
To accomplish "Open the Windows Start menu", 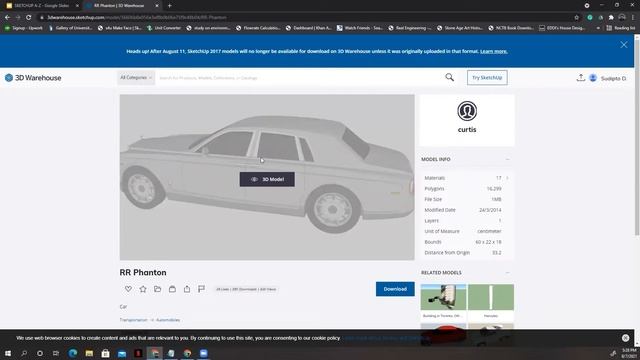I will [8, 353].
